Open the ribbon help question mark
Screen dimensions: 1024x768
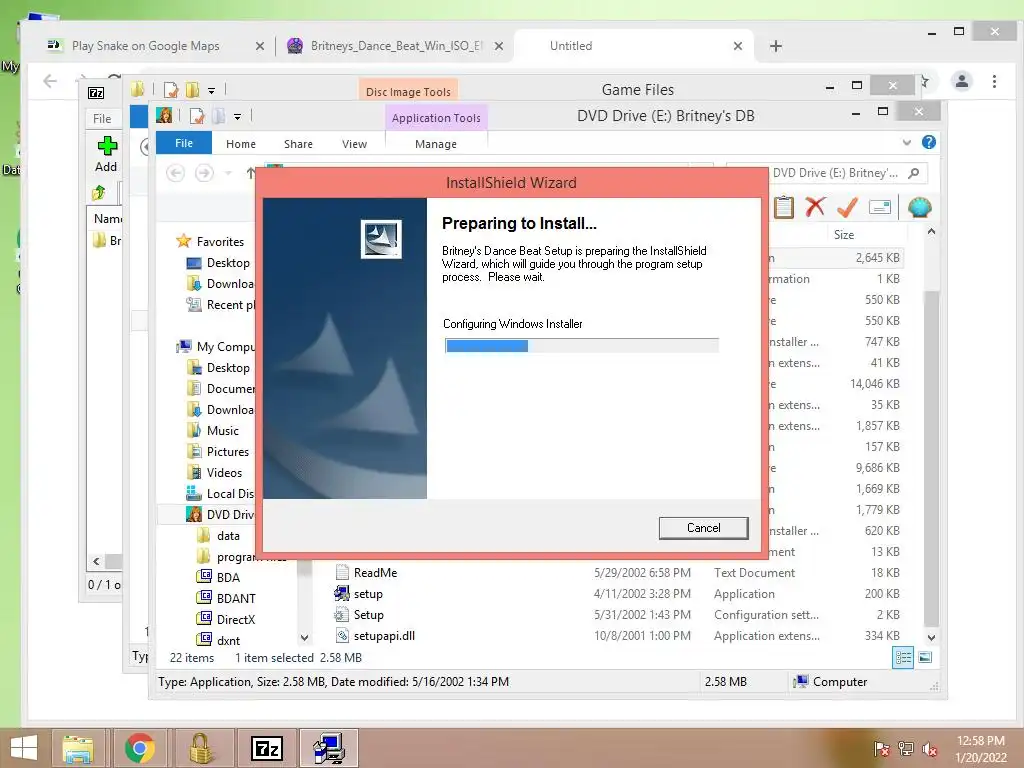click(928, 142)
